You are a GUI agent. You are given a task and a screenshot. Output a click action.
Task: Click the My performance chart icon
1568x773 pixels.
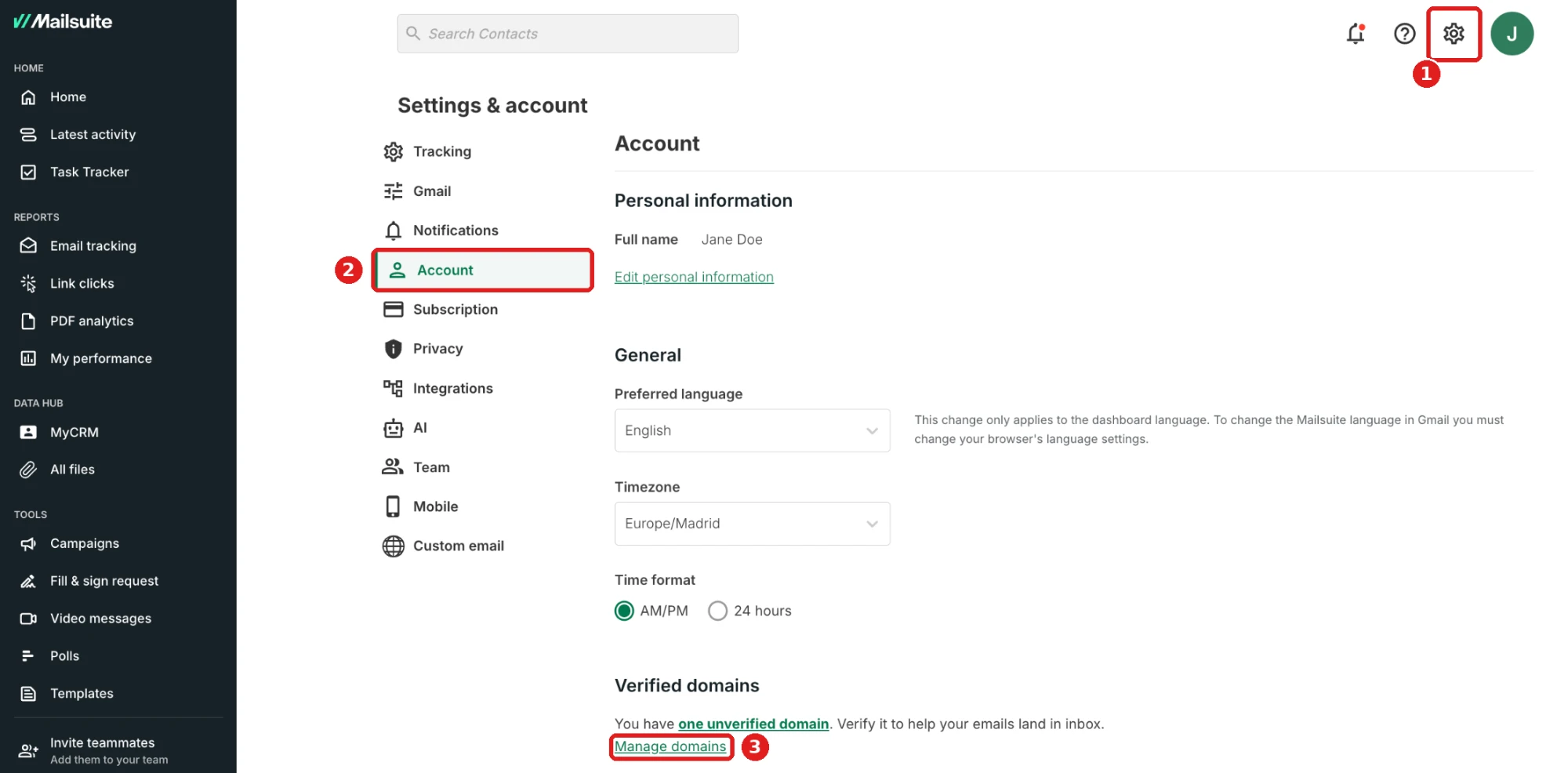point(28,358)
